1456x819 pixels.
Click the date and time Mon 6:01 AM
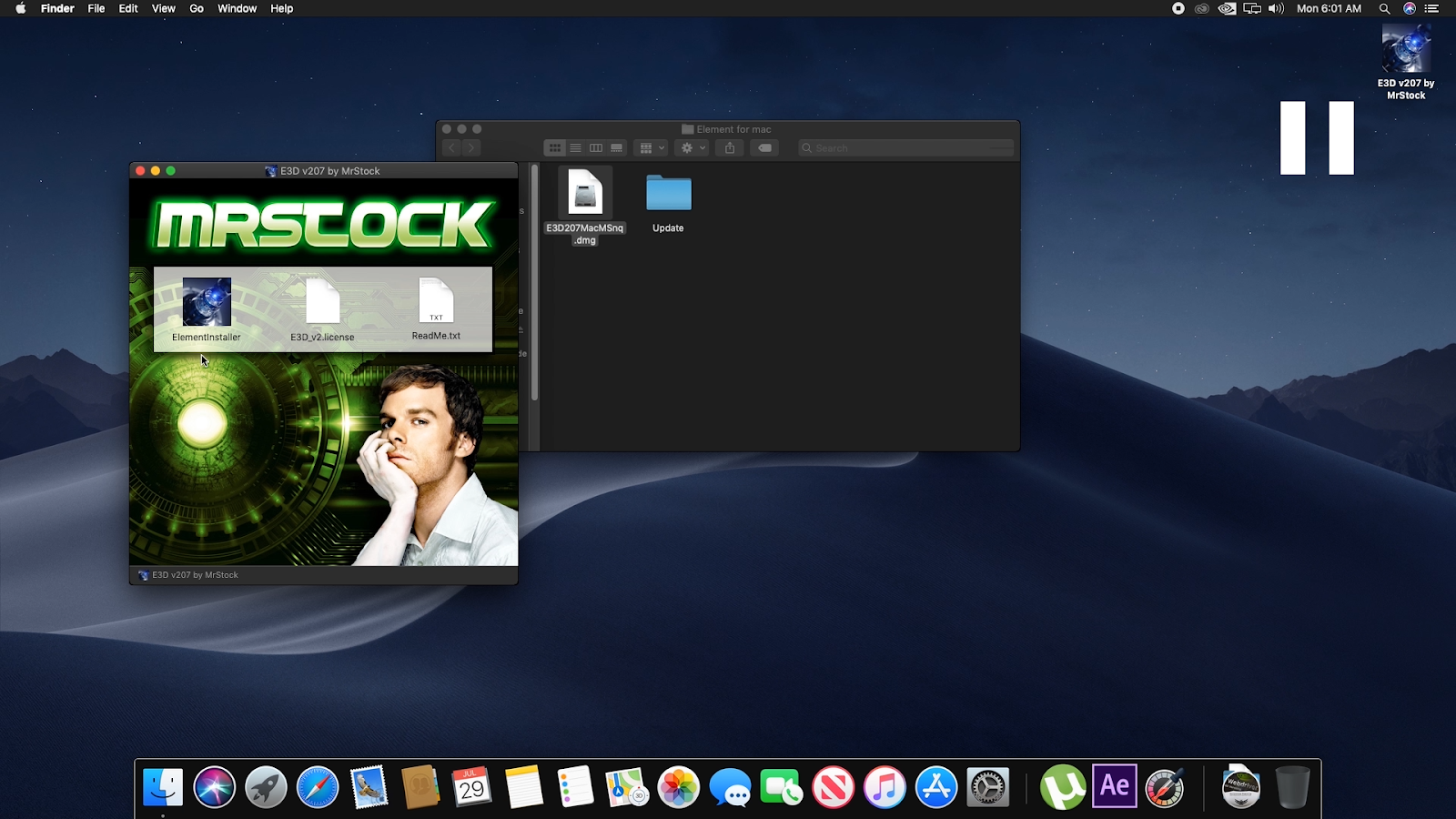pyautogui.click(x=1329, y=8)
